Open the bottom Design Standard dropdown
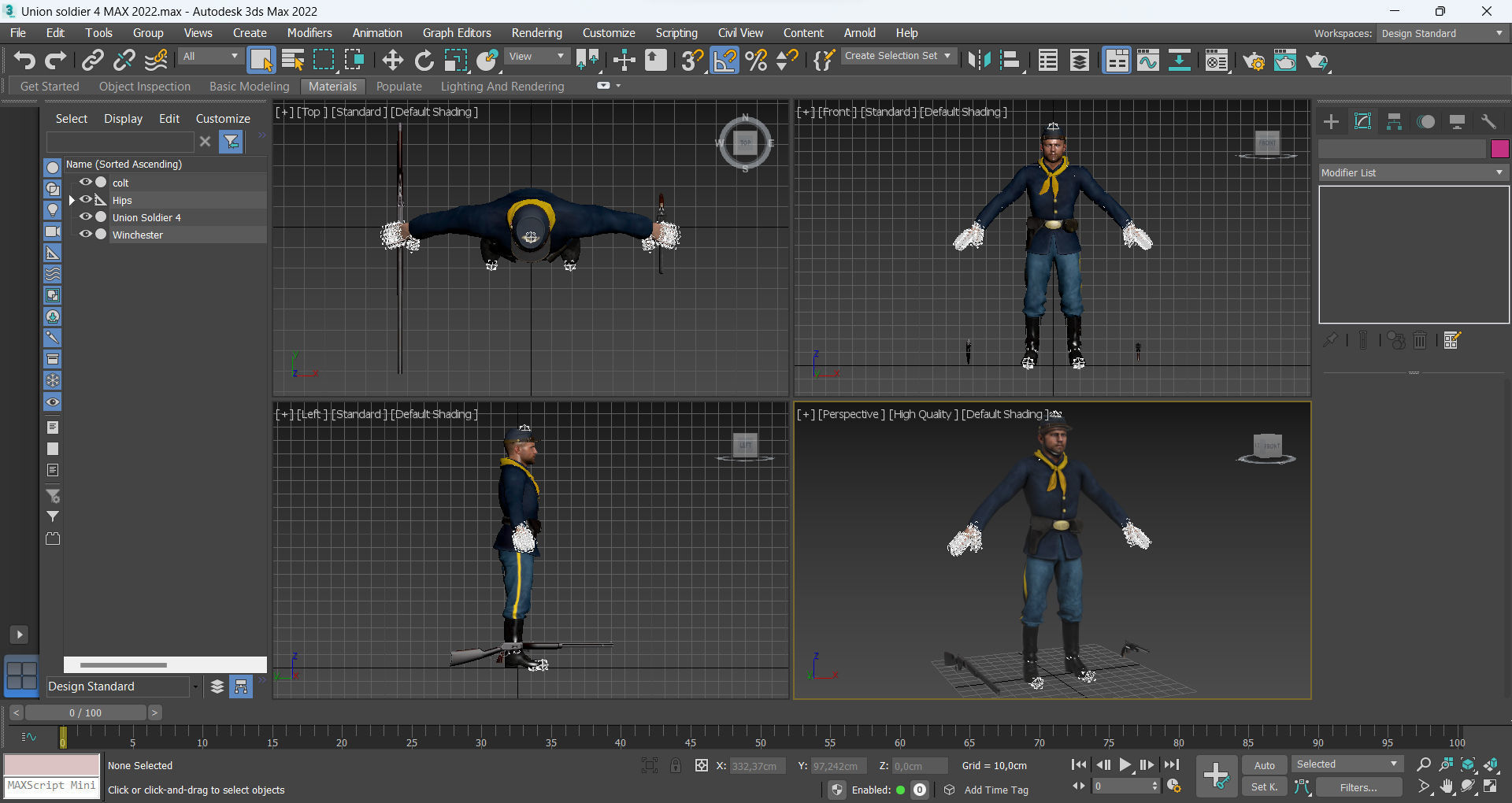Image resolution: width=1512 pixels, height=803 pixels. coord(123,686)
